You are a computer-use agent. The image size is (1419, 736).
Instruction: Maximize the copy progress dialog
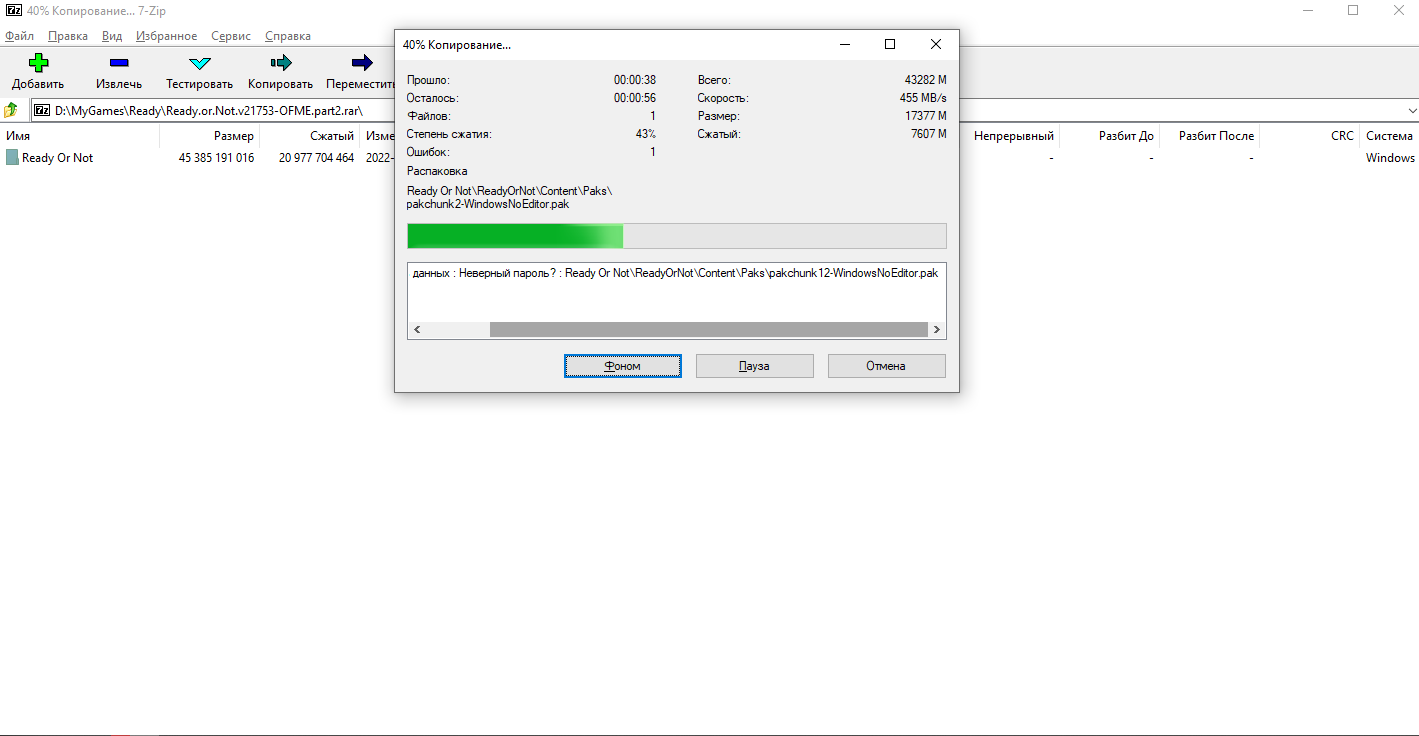coord(890,44)
